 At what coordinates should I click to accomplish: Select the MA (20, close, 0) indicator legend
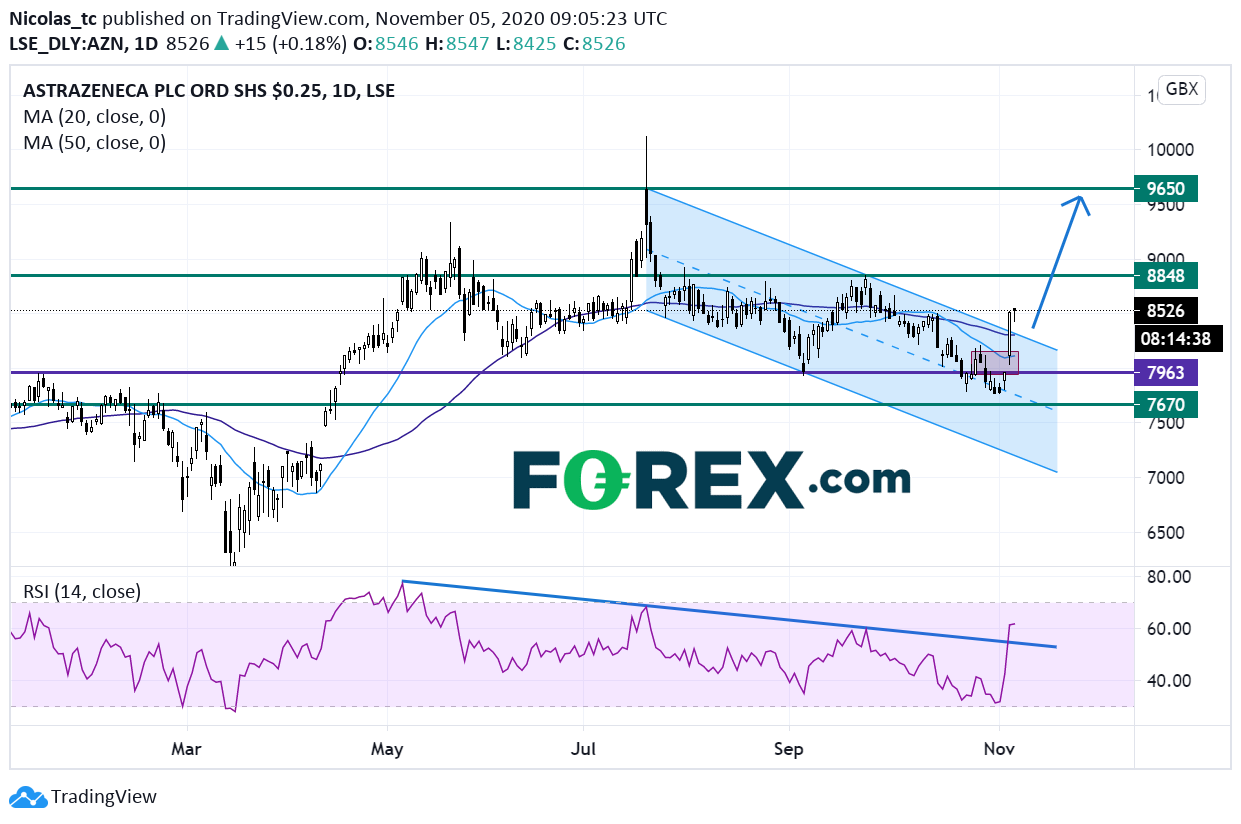point(94,116)
